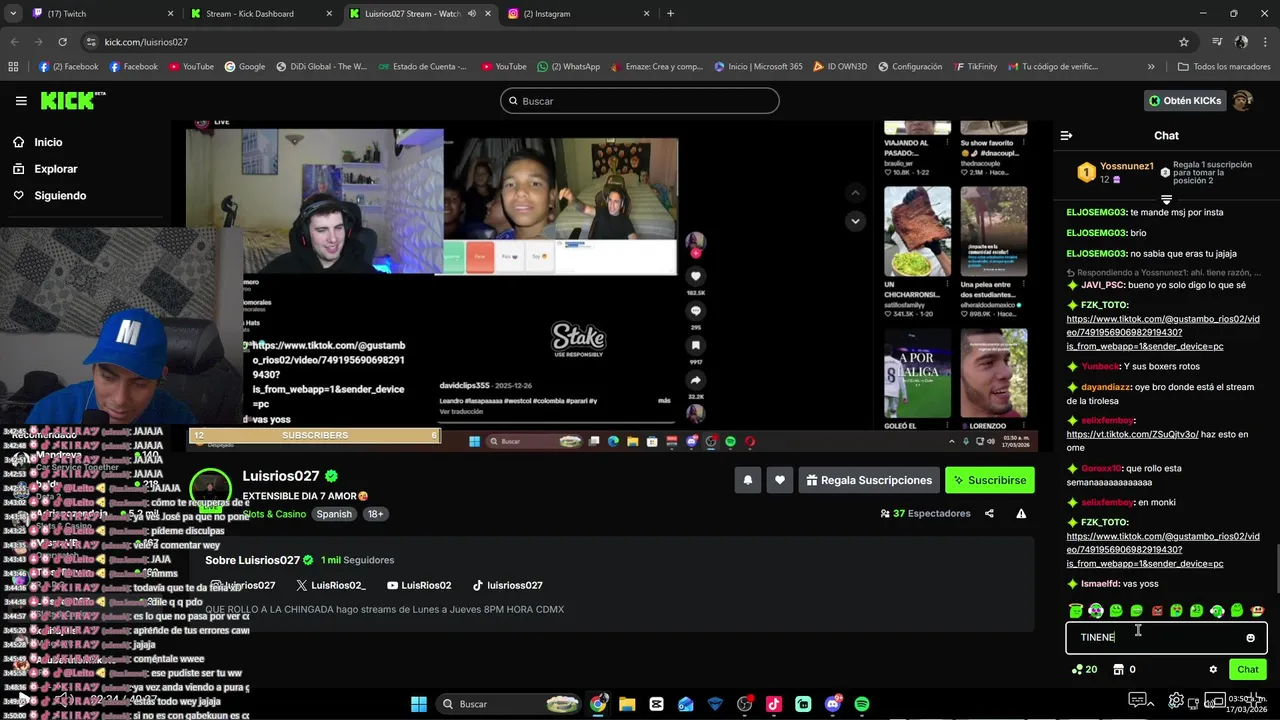Image resolution: width=1280 pixels, height=720 pixels.
Task: Go to Inicio in the sidebar
Action: tap(48, 142)
